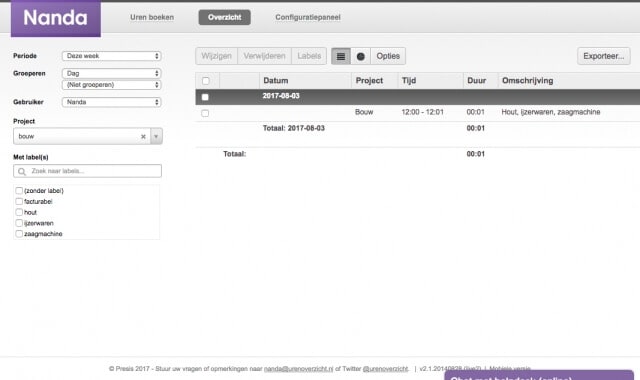Open the Periode dropdown

point(112,56)
